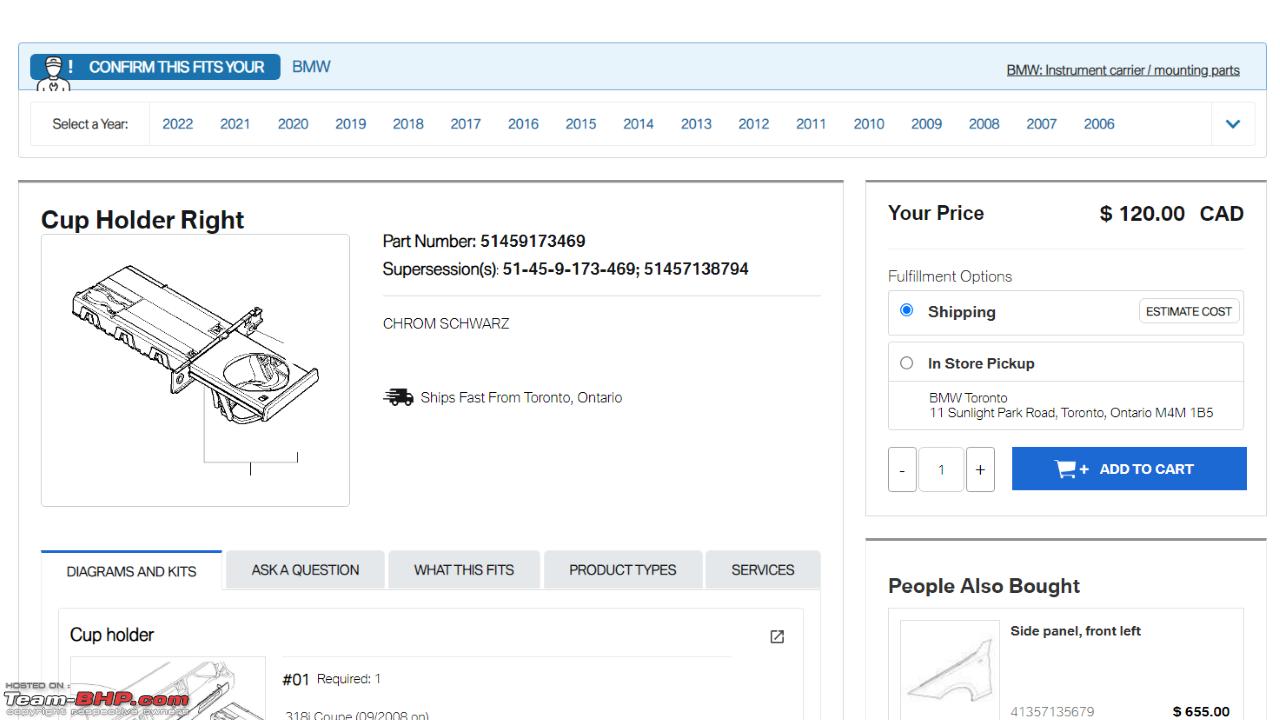Select year 2016
The height and width of the screenshot is (720, 1280).
click(x=523, y=124)
